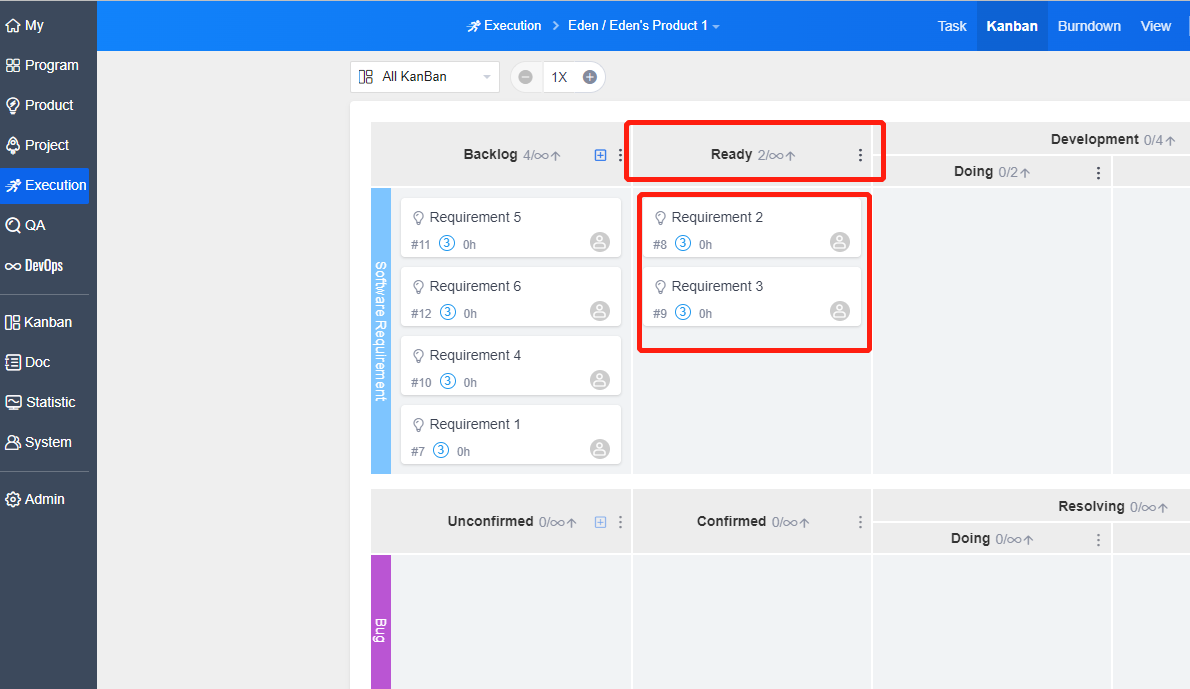Open the Requirement 3 card

(x=717, y=287)
